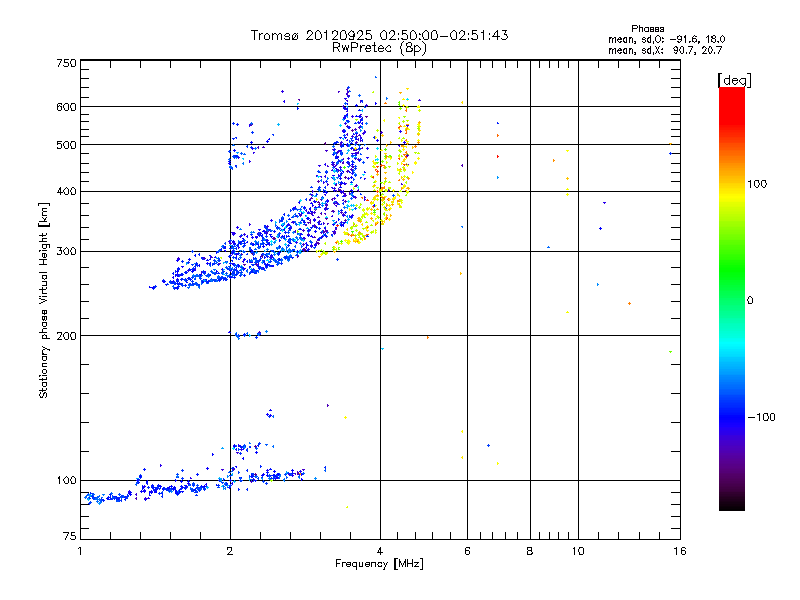Click the y-axis tick label '400'
Image resolution: width=800 pixels, height=600 pixels.
(x=66, y=191)
